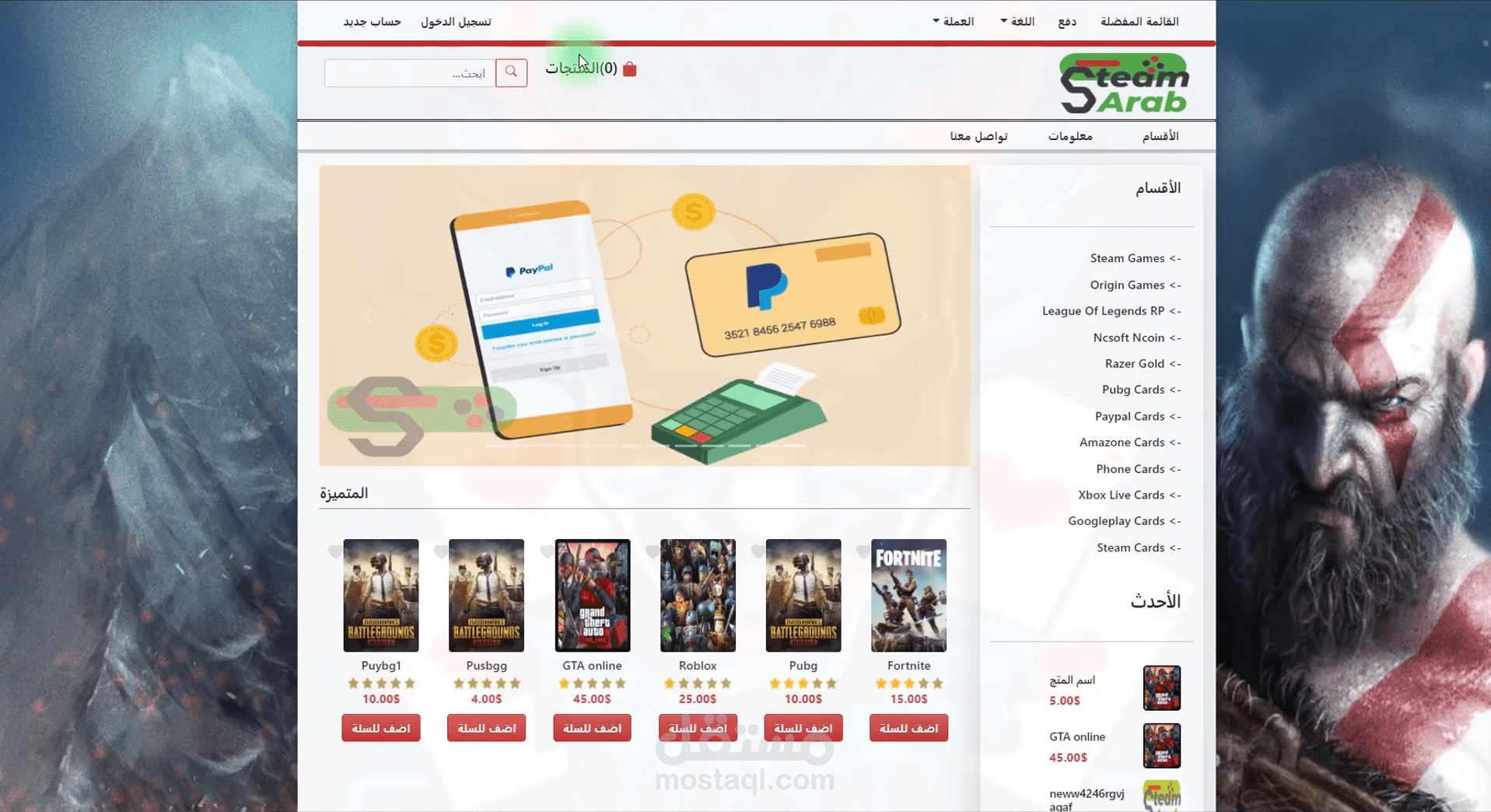The height and width of the screenshot is (812, 1491).
Task: Open Fortnite product cover image
Action: click(x=908, y=596)
